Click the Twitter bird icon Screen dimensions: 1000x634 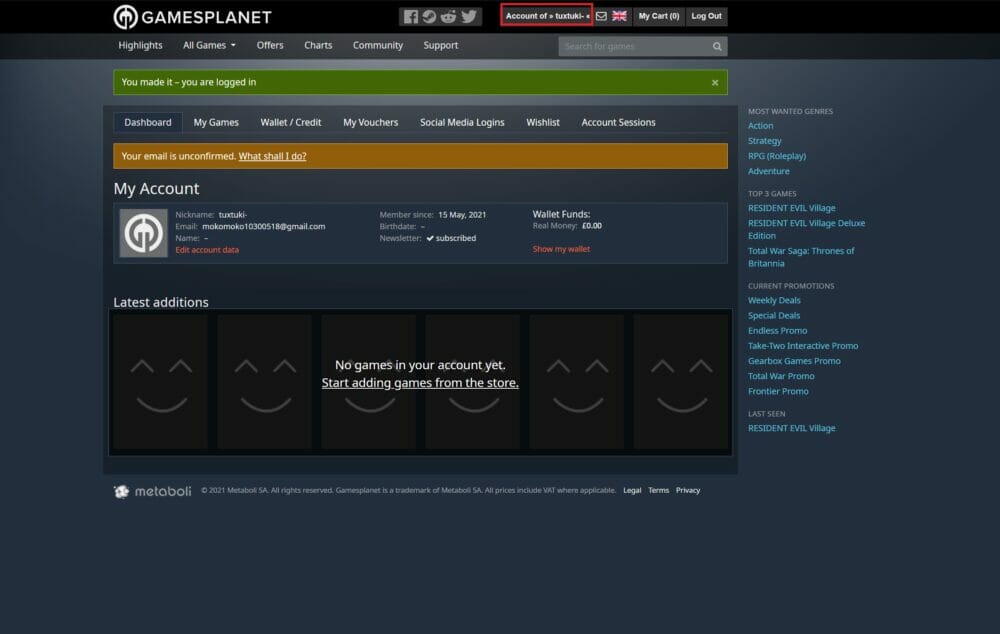click(468, 16)
